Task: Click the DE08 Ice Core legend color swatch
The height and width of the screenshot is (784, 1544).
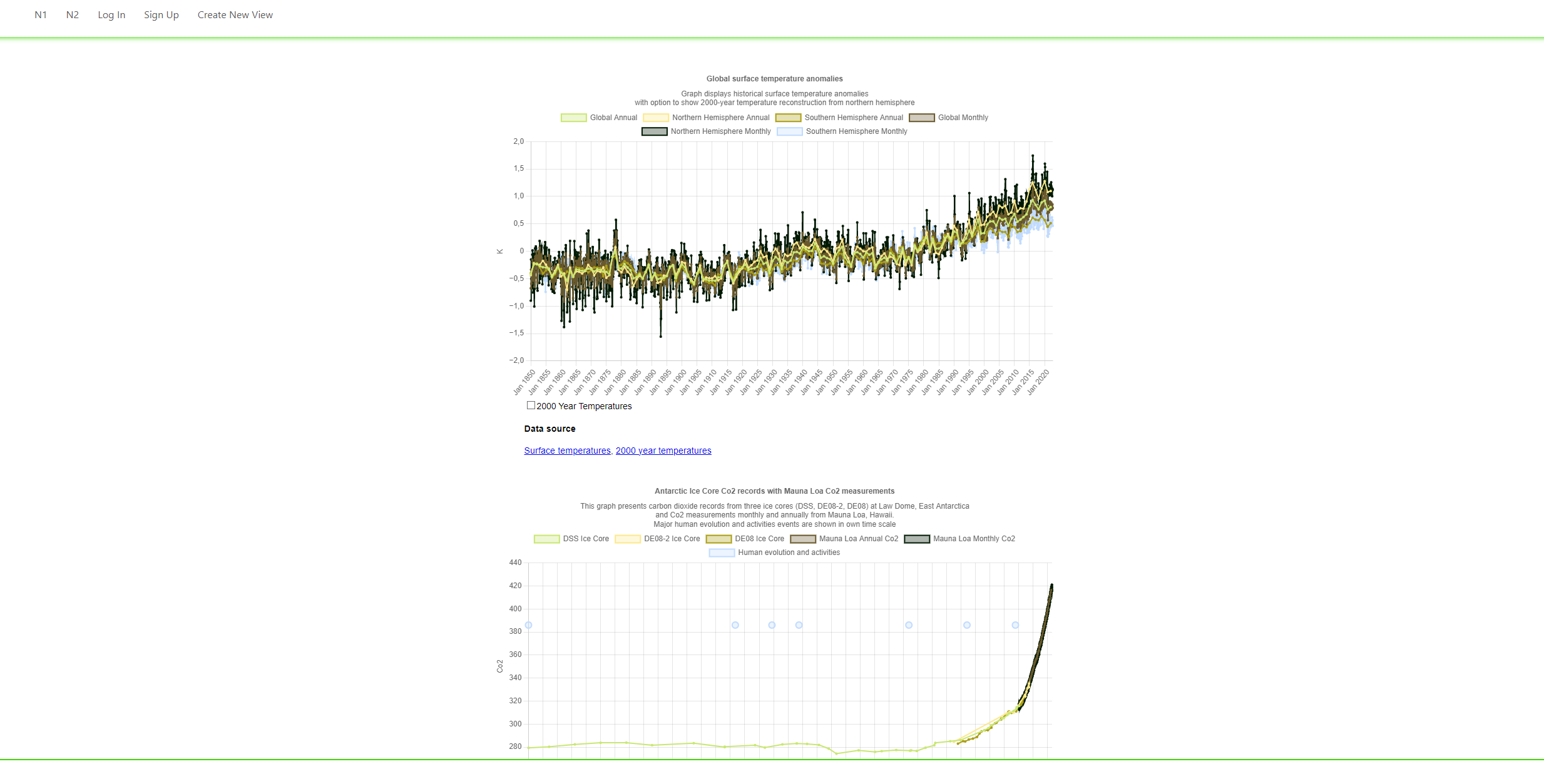Action: pyautogui.click(x=717, y=538)
